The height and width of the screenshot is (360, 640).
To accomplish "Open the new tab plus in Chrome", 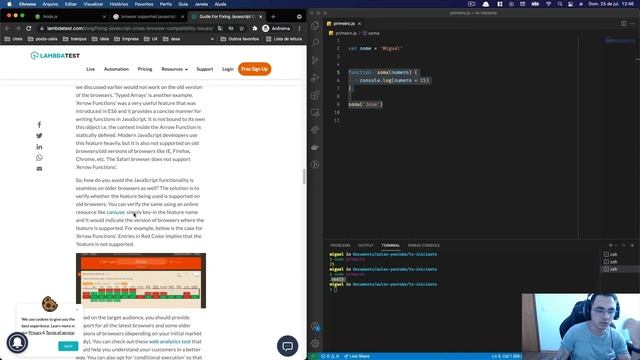I will click(273, 17).
